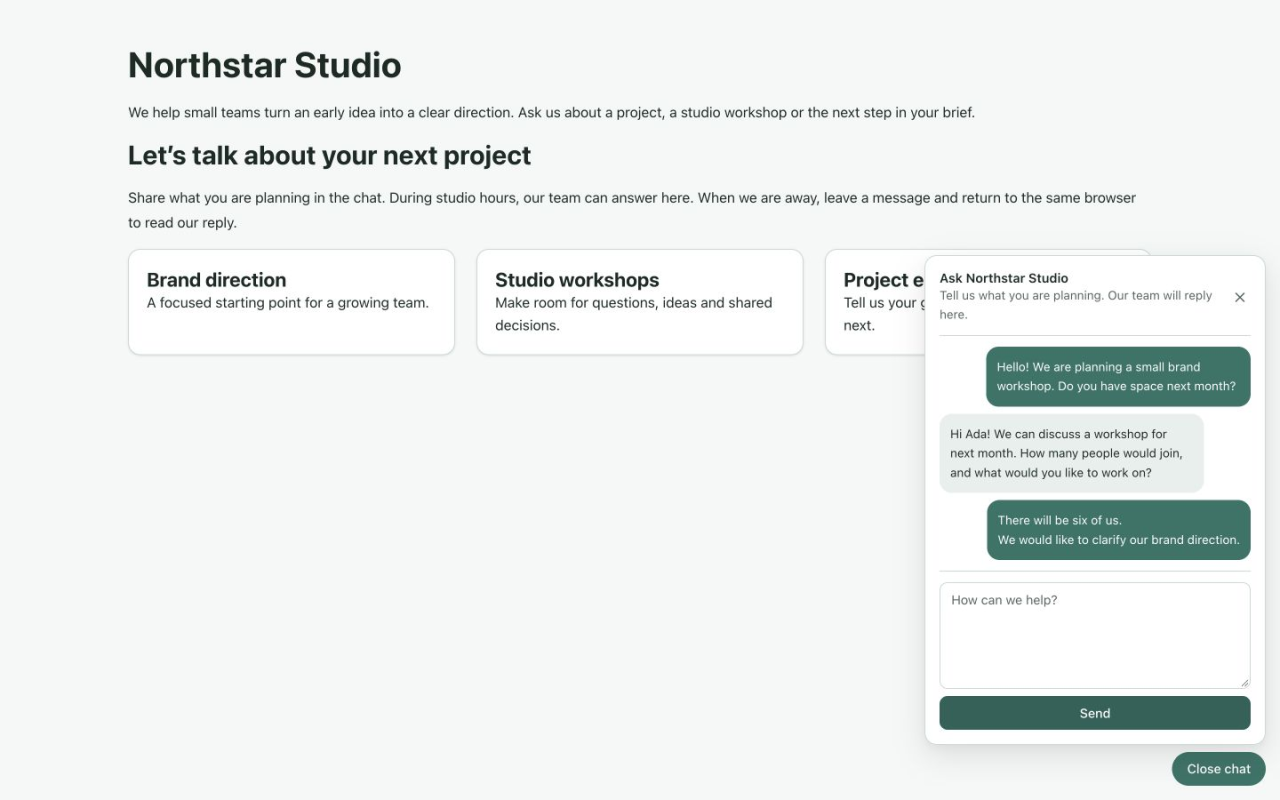
Task: Click the Close chat pill button
Action: (1218, 769)
